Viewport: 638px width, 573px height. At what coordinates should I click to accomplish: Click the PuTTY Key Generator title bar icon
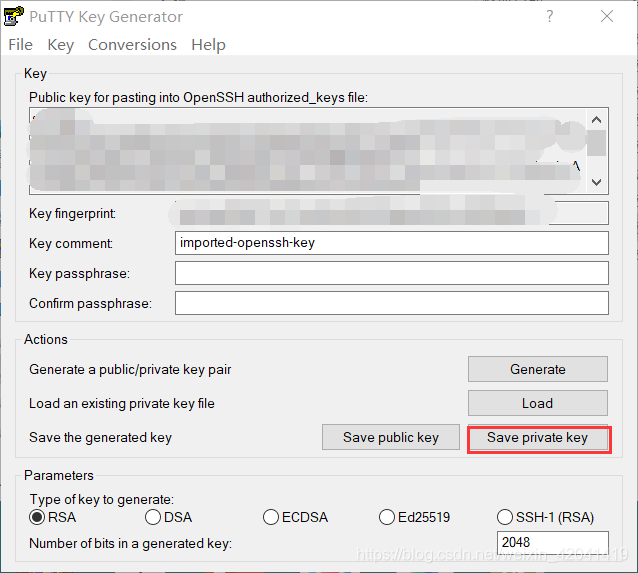[x=13, y=16]
